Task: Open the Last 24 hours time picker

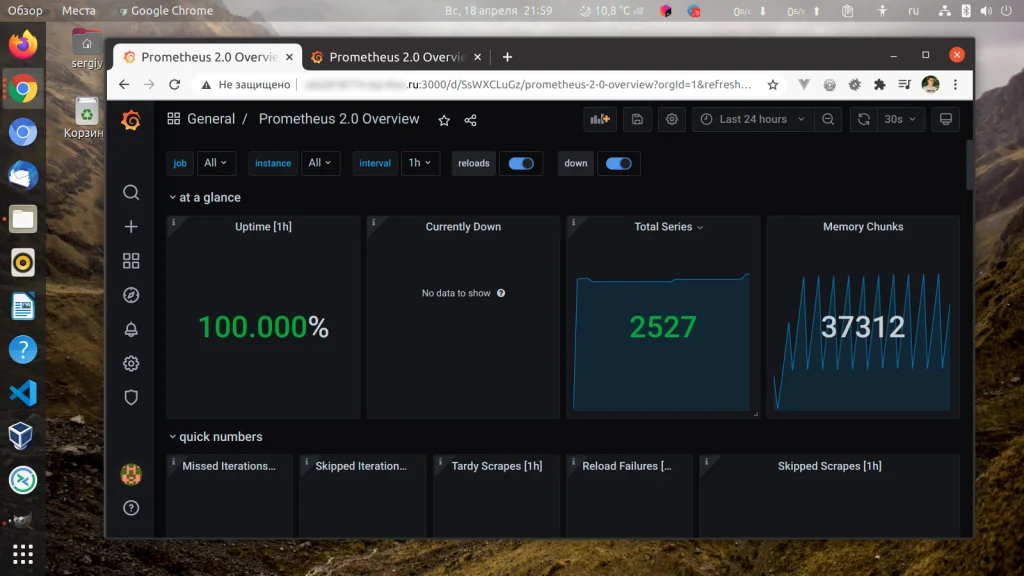Action: 752,119
